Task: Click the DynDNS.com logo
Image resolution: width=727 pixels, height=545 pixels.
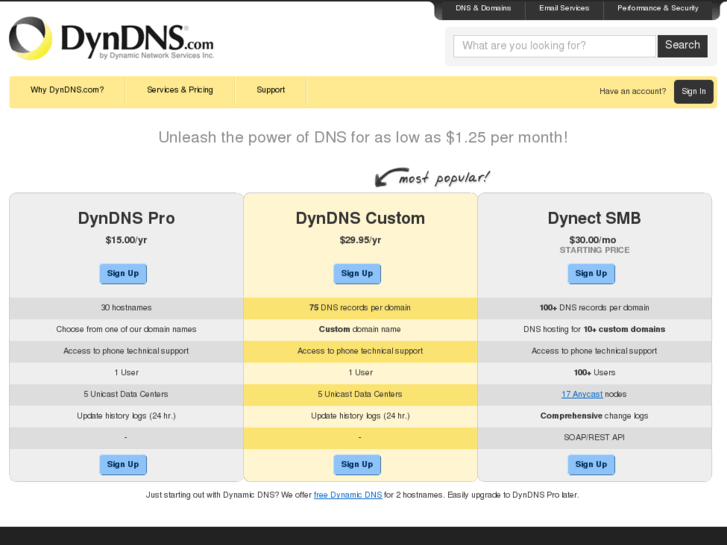Action: (111, 38)
